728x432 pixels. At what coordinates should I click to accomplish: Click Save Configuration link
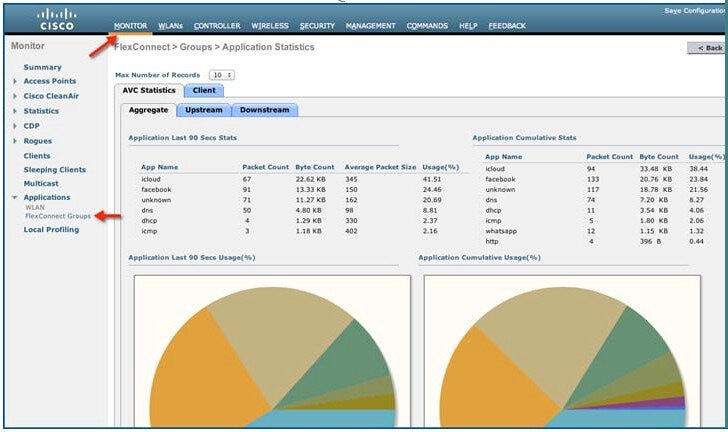pyautogui.click(x=694, y=11)
